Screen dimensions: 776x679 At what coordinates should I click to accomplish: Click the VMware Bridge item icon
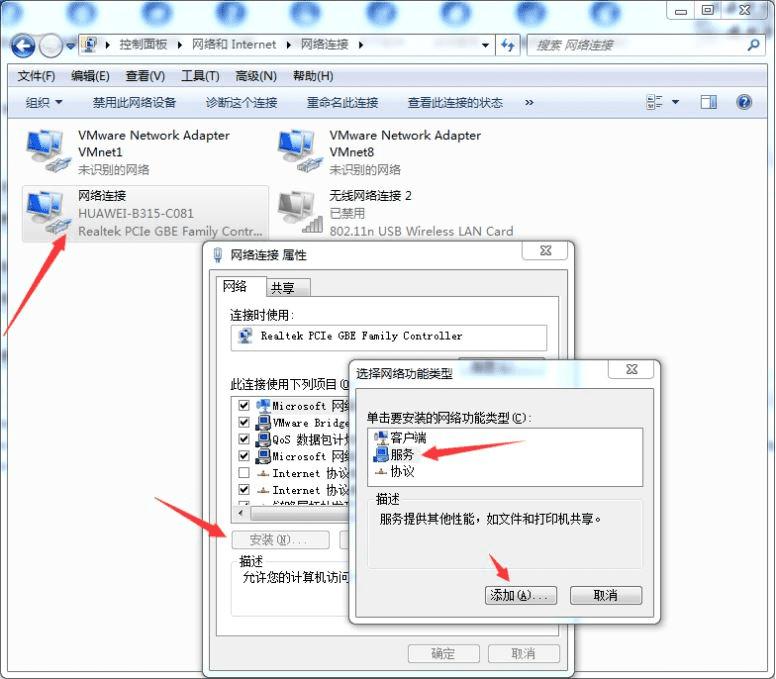click(x=263, y=423)
